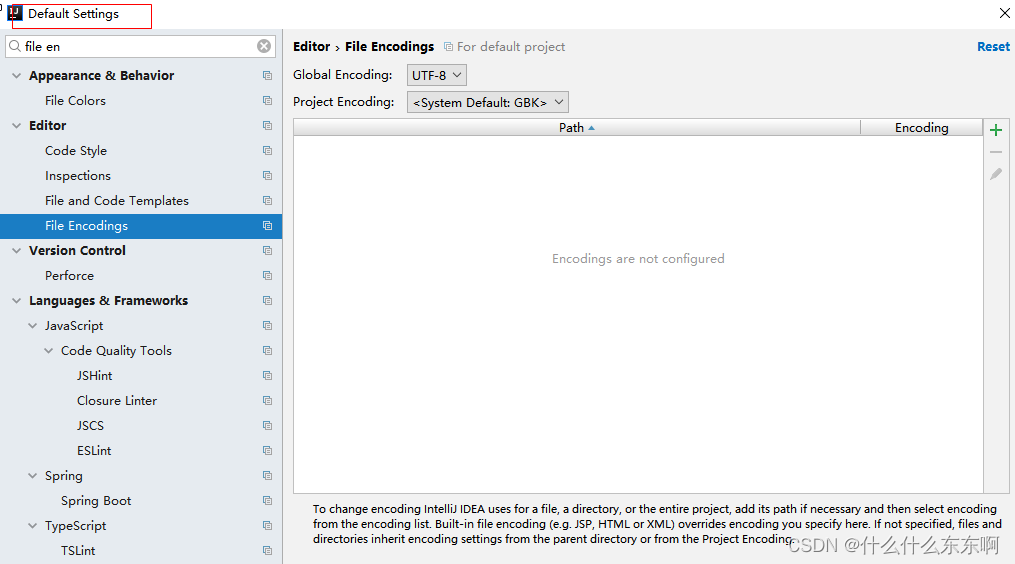Click project icon beside Version Control
This screenshot has width=1015, height=564.
[x=267, y=251]
